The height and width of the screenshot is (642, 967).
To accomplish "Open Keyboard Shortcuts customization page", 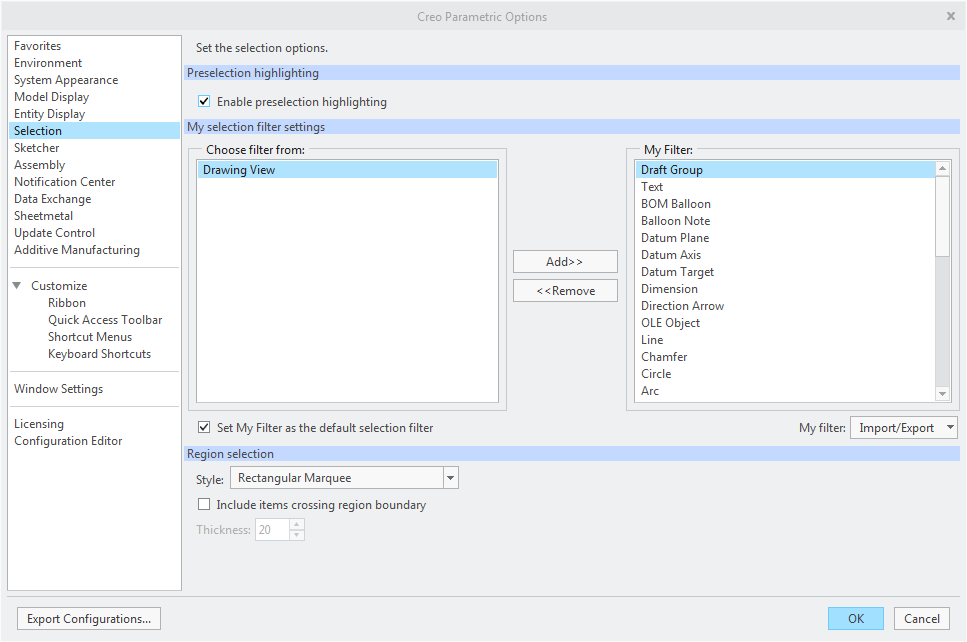I will pos(99,354).
